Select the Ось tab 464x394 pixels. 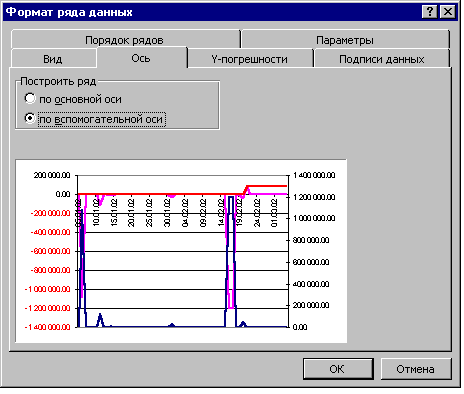point(141,58)
